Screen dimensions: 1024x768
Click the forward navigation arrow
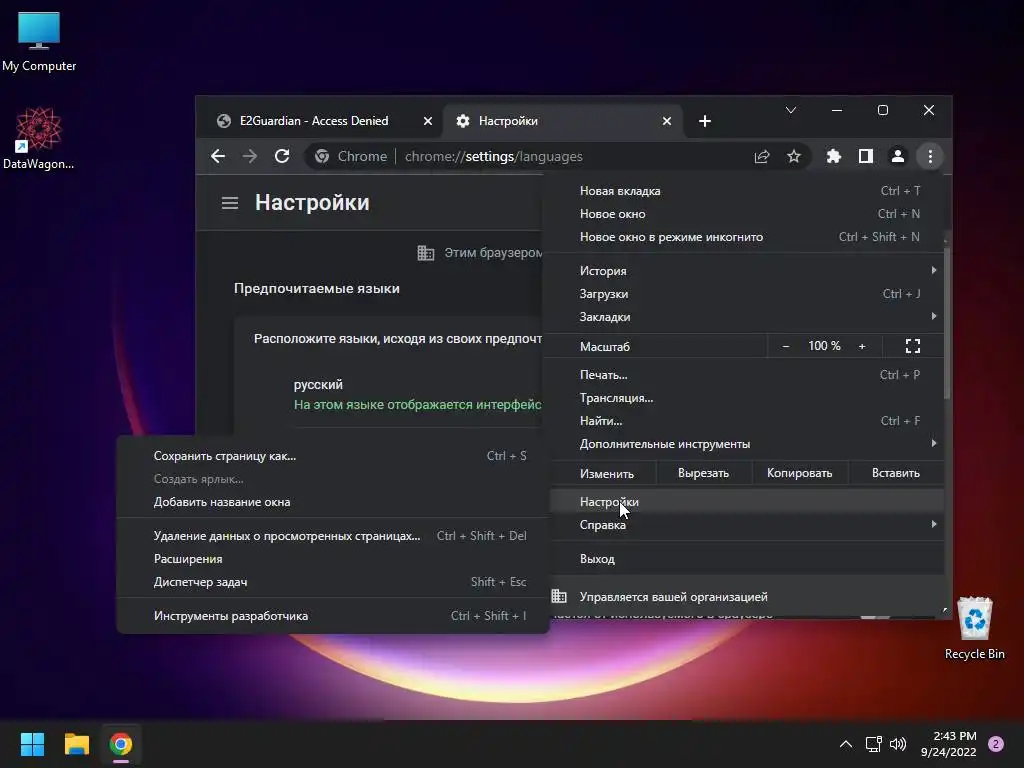[x=249, y=156]
